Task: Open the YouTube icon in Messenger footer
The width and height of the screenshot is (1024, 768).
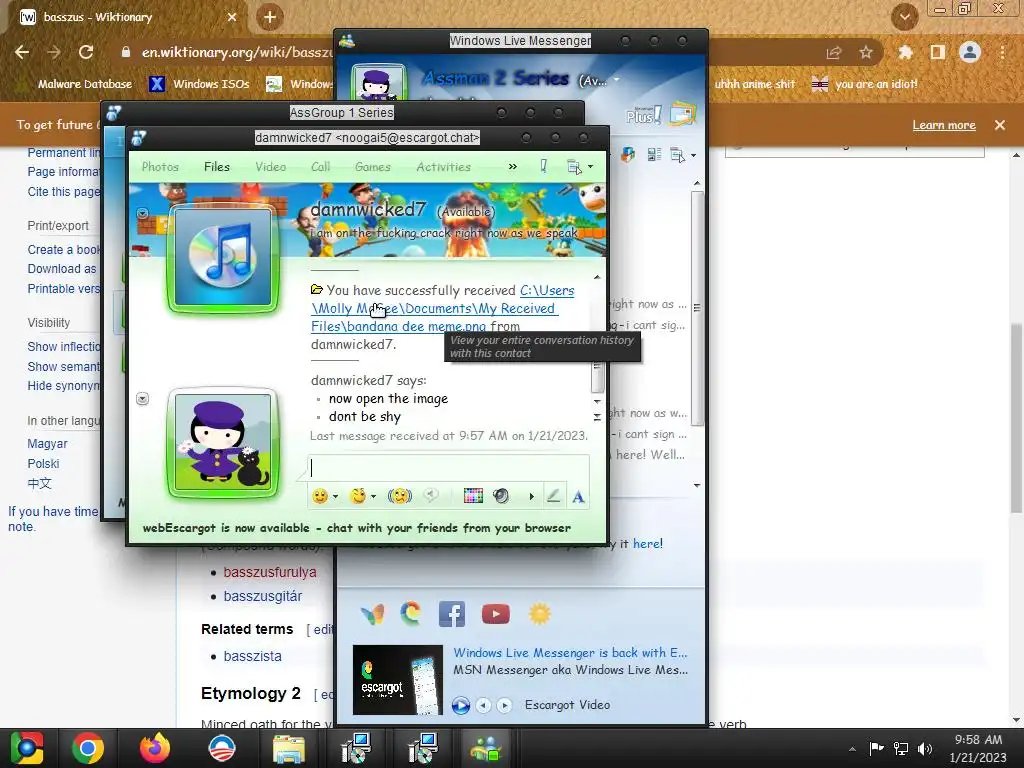Action: click(x=496, y=614)
